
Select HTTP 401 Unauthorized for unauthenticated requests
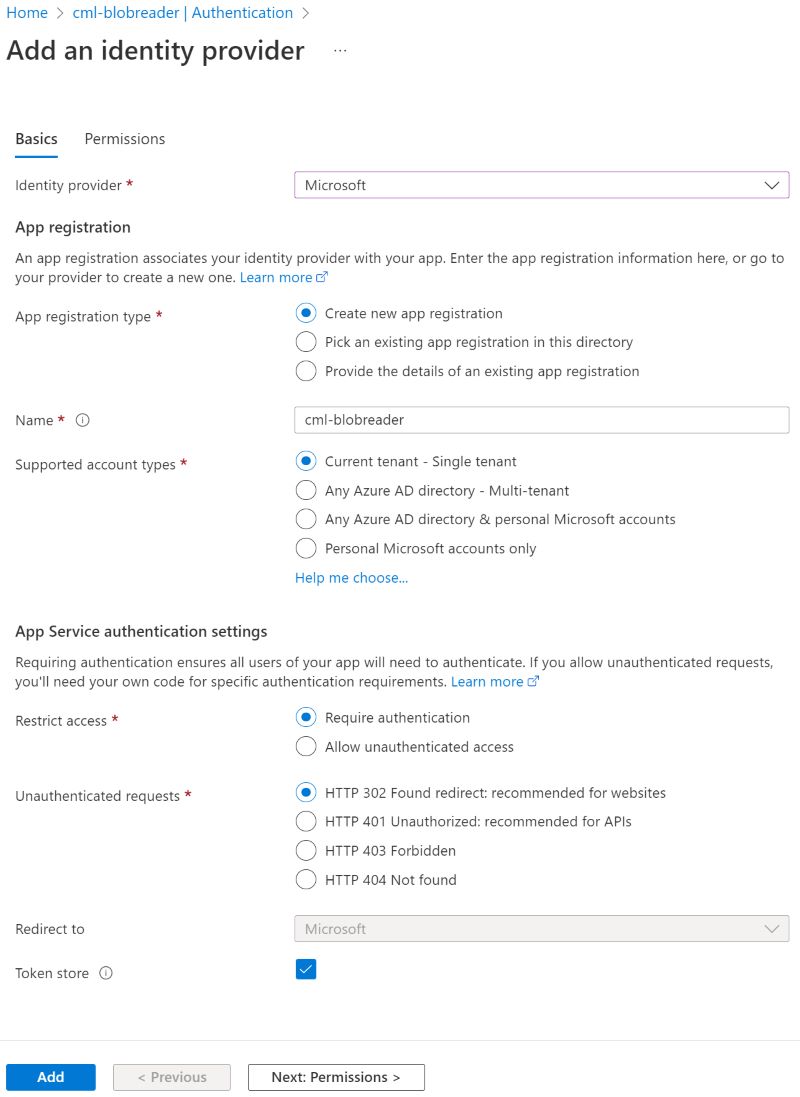[305, 821]
